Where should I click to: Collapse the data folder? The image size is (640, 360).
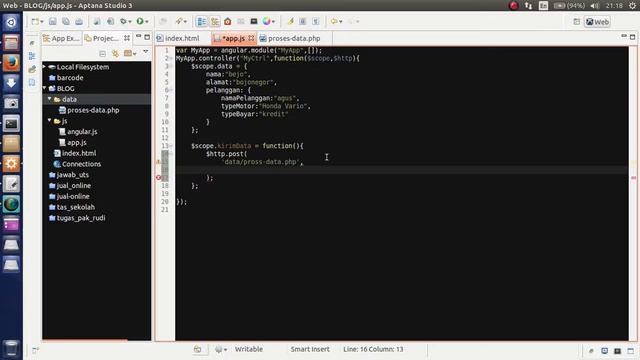pyautogui.click(x=49, y=99)
